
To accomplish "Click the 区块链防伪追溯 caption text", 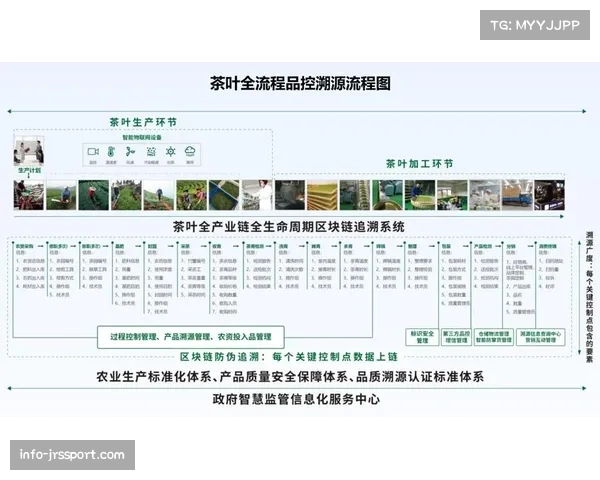I will tap(289, 357).
